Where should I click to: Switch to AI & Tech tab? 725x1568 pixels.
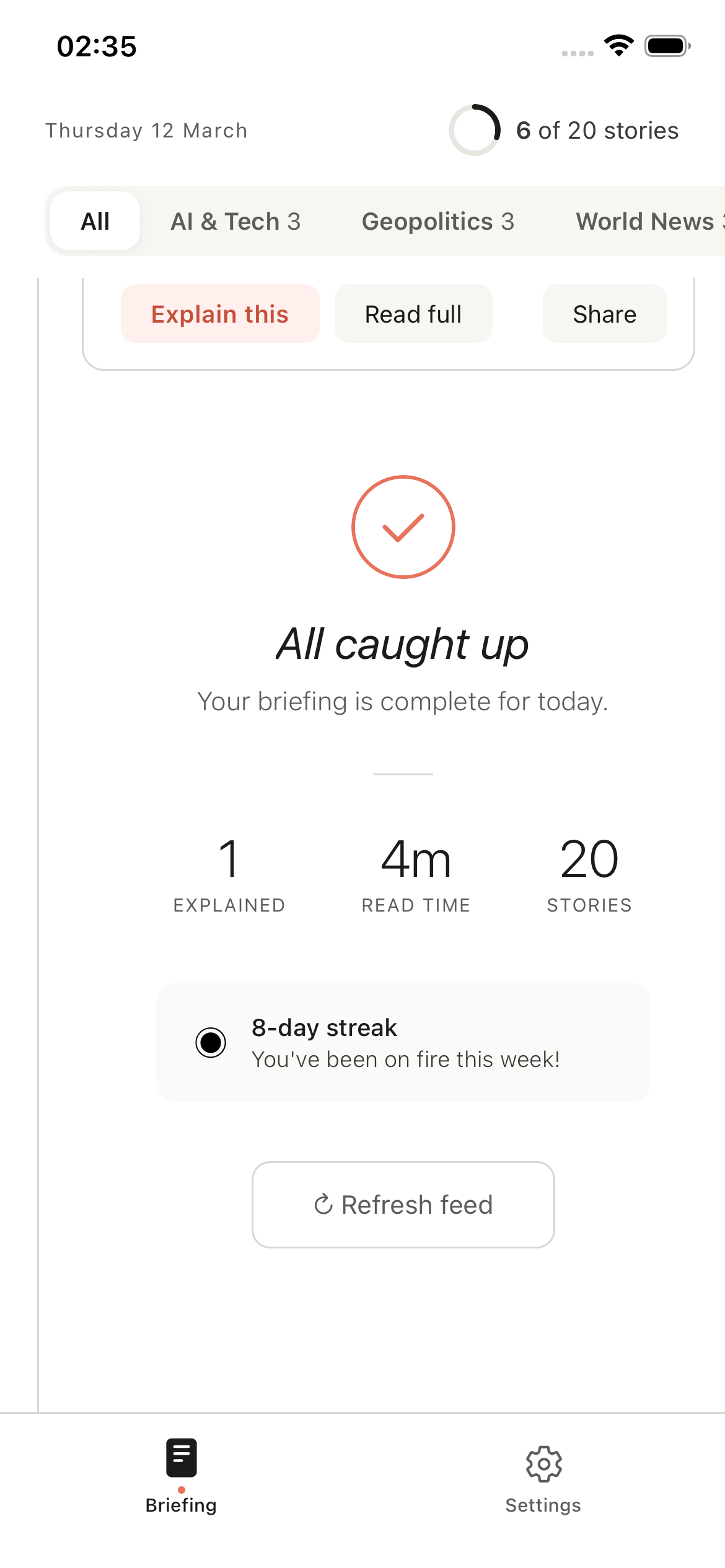pos(235,221)
